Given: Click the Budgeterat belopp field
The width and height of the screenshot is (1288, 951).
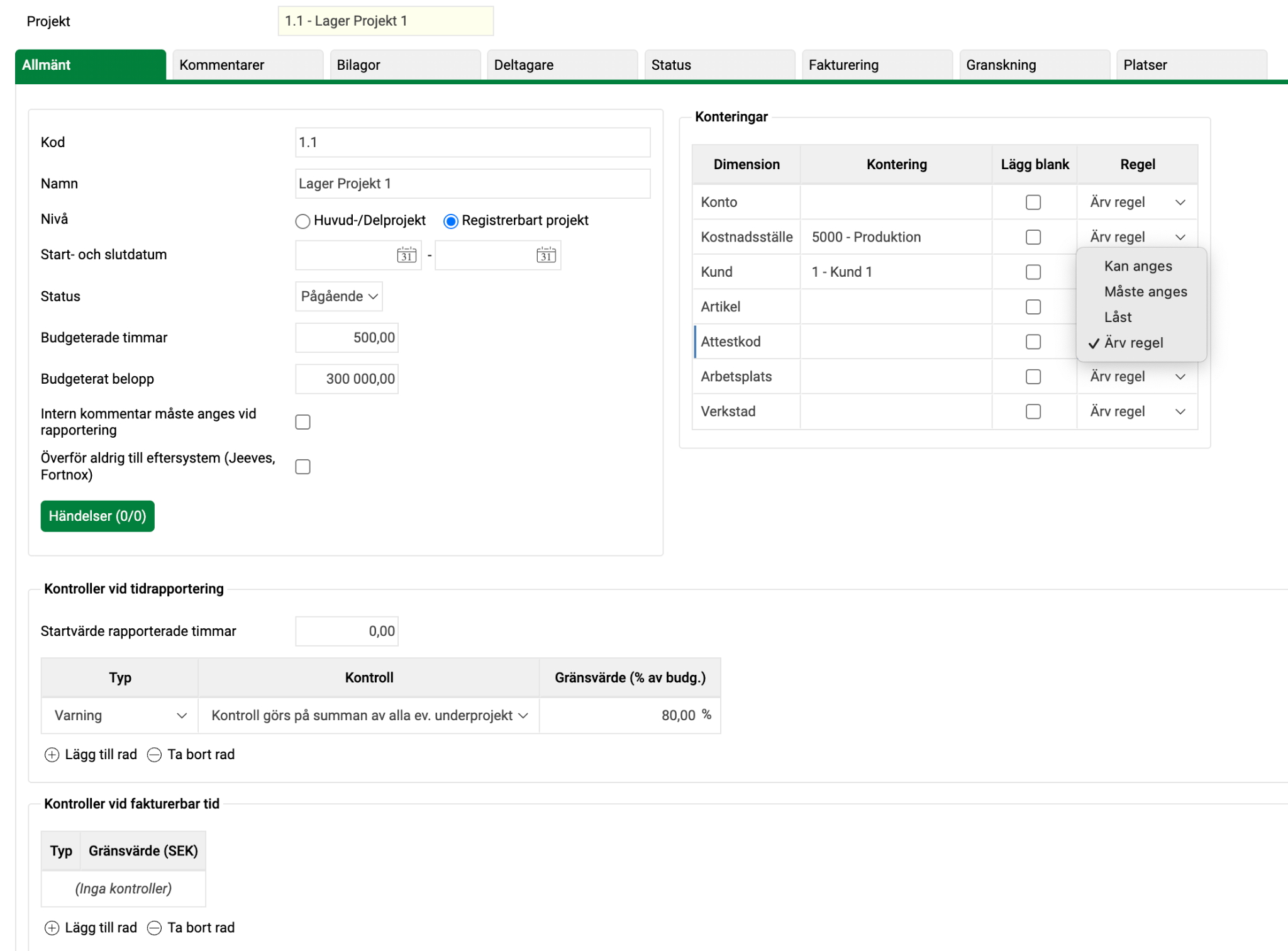Looking at the screenshot, I should click(x=347, y=379).
